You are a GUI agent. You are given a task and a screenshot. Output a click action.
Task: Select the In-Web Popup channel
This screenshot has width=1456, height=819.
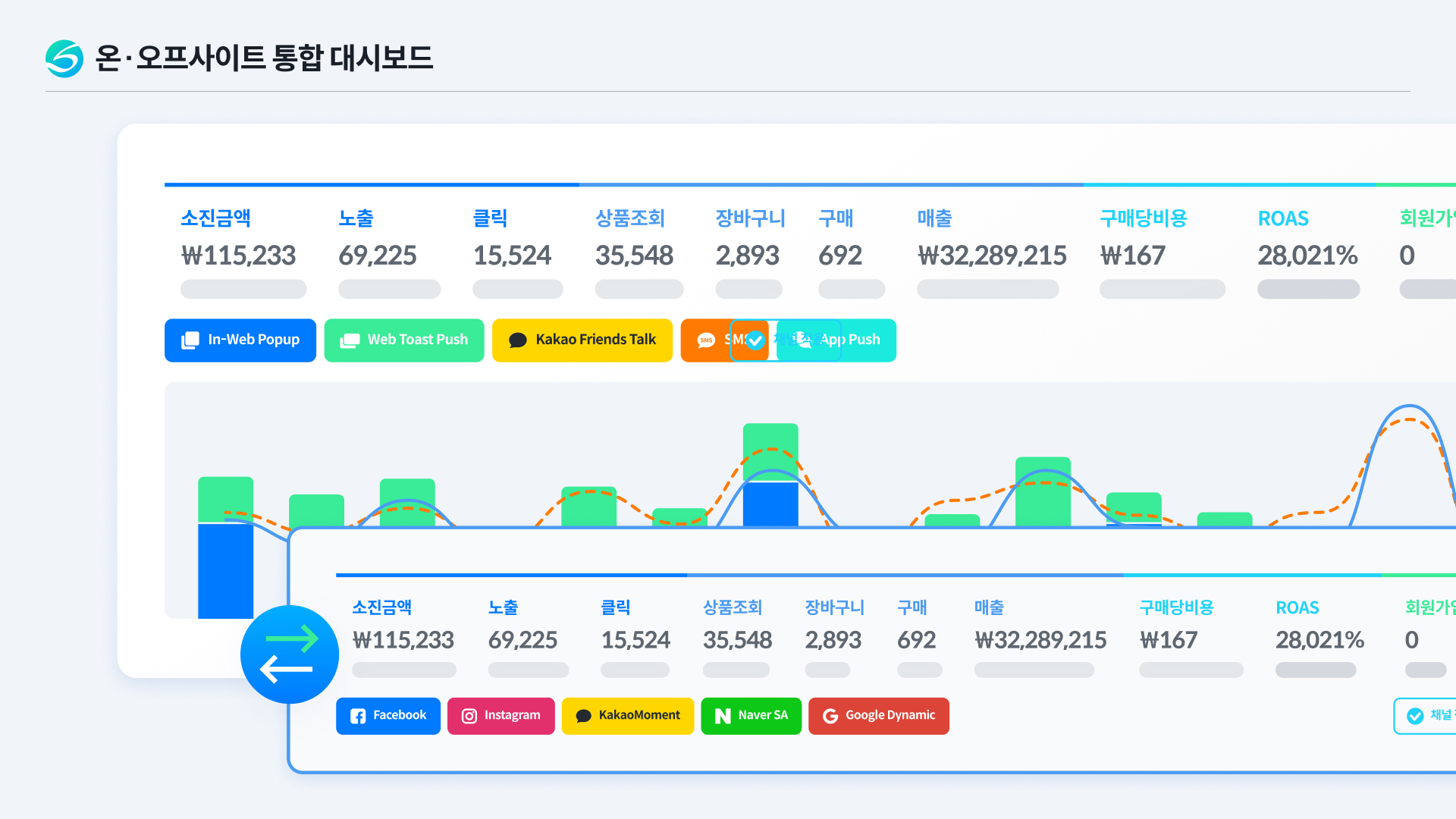[x=240, y=340]
